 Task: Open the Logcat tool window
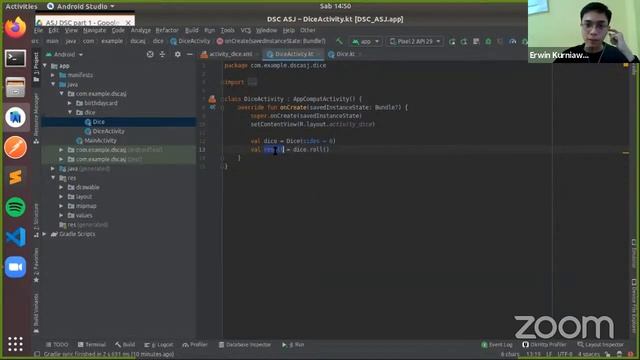[x=159, y=345]
